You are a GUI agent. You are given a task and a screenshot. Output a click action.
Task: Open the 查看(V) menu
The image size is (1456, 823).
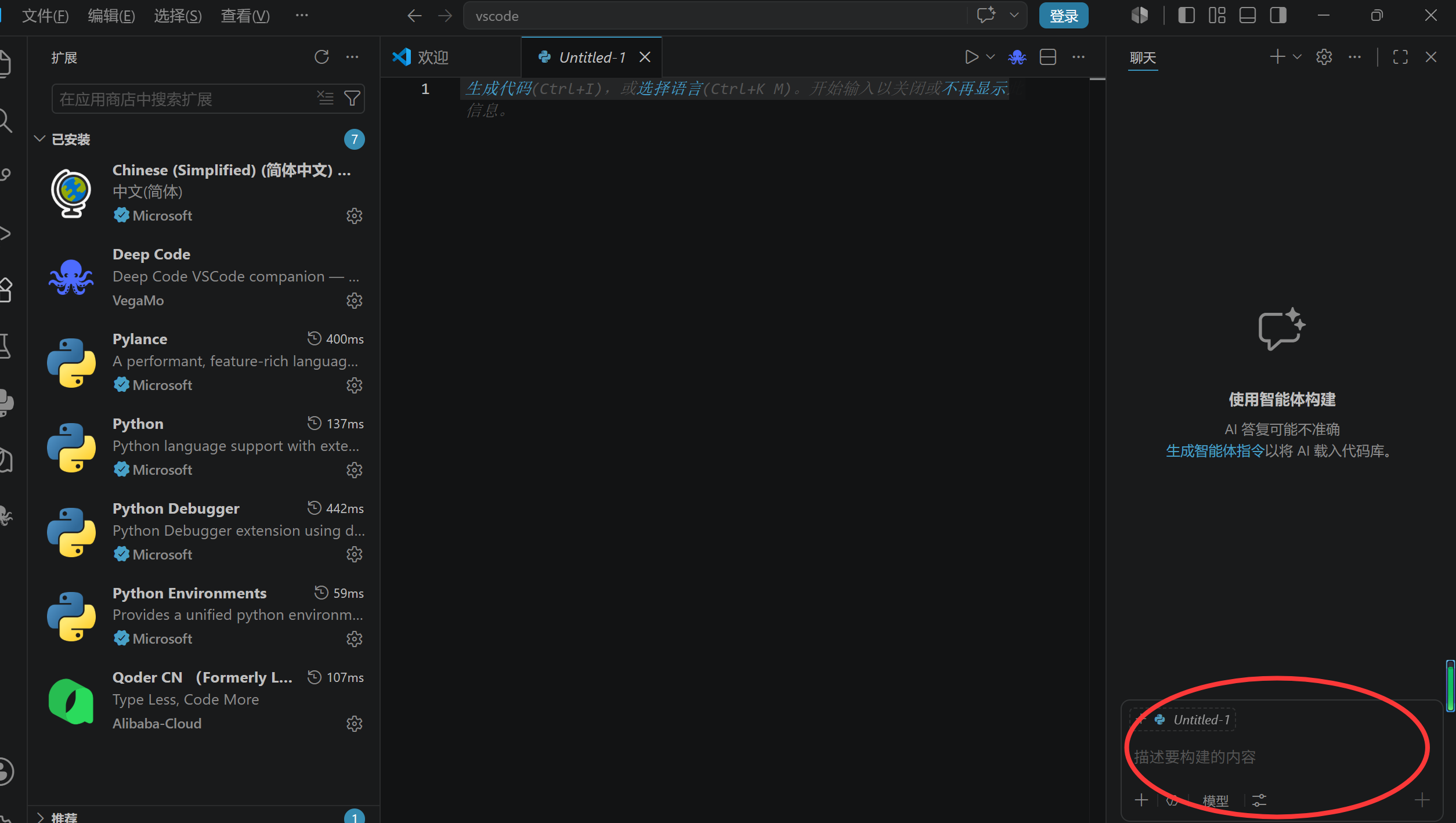245,16
